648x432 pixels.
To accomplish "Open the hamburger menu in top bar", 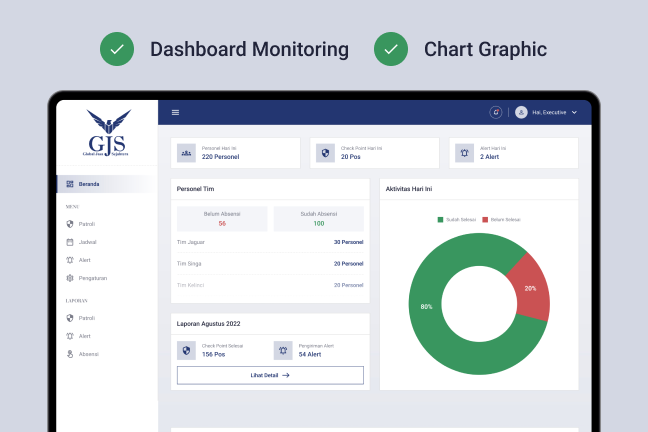I will 175,112.
